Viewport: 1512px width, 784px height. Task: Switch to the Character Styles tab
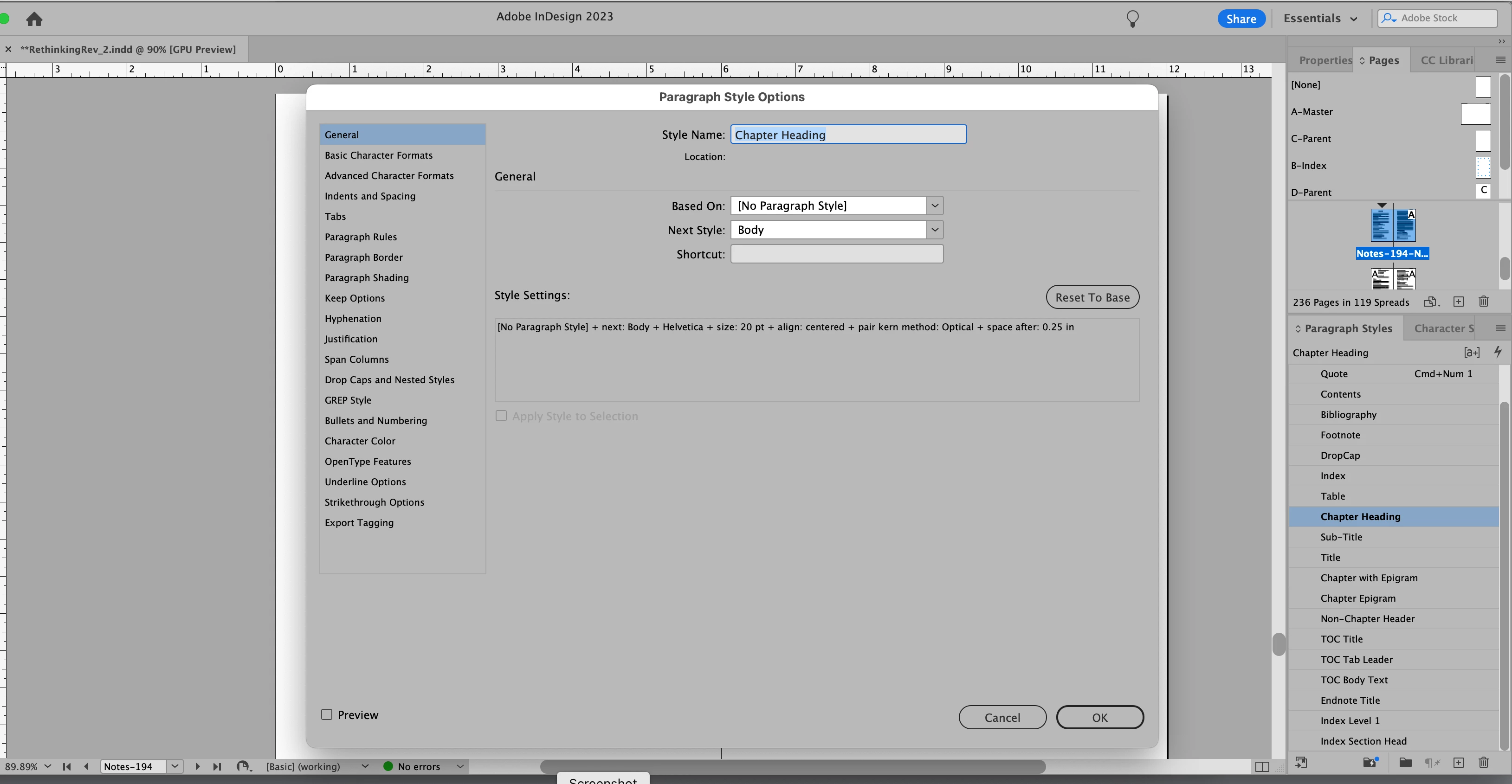coord(1443,328)
